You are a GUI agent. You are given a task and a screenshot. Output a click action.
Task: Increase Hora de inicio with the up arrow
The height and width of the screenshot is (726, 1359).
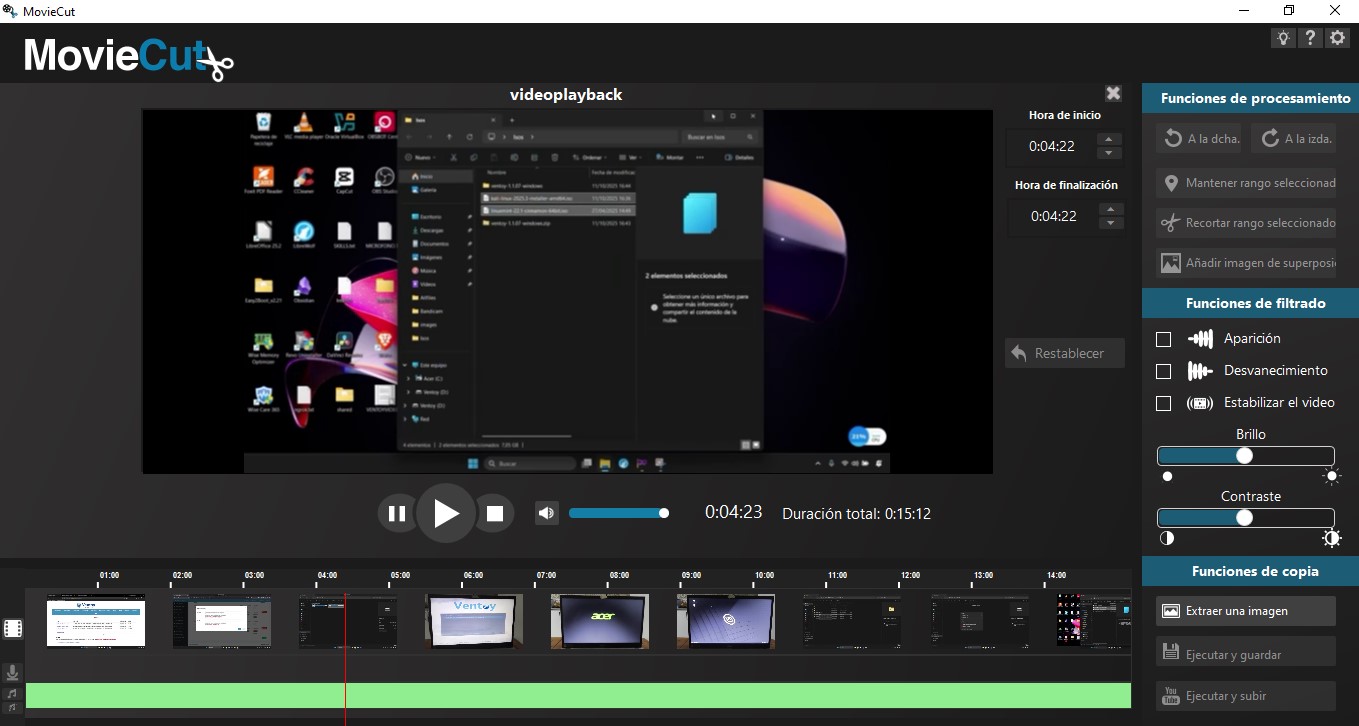(1110, 141)
